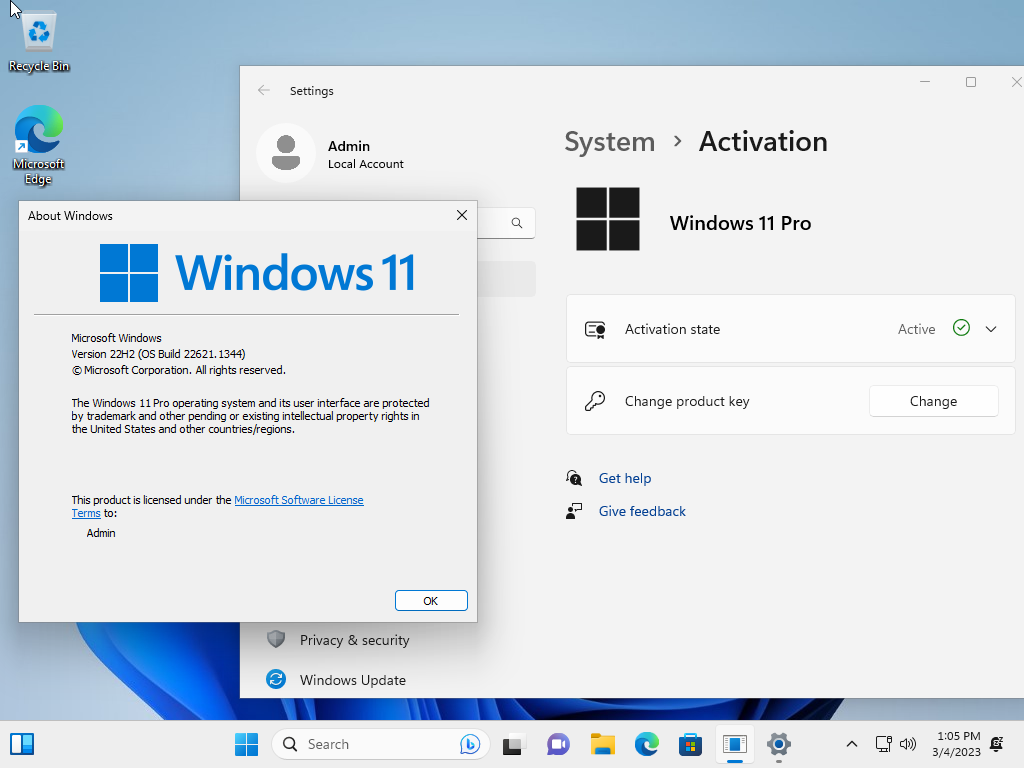Click the green checkmark next to Active
The height and width of the screenshot is (768, 1024).
point(961,328)
